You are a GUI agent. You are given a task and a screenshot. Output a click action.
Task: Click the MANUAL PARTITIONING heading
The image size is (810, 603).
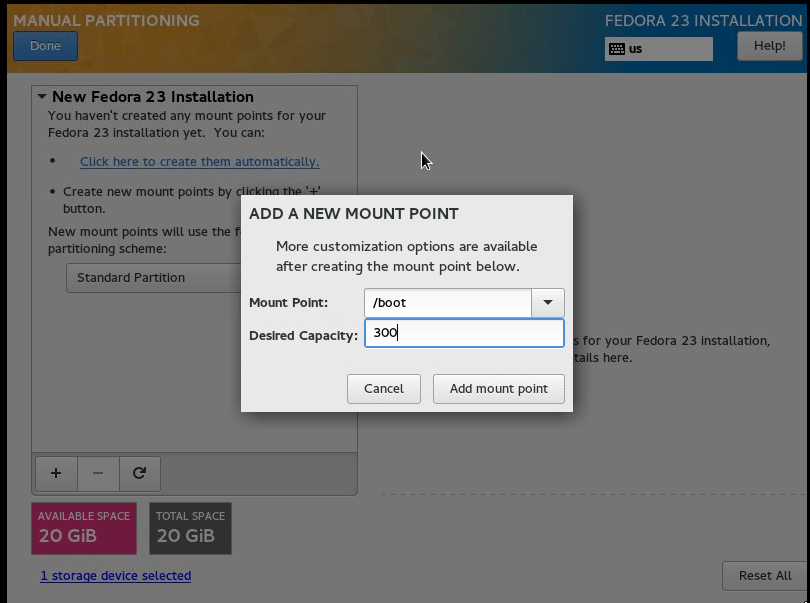coord(106,20)
